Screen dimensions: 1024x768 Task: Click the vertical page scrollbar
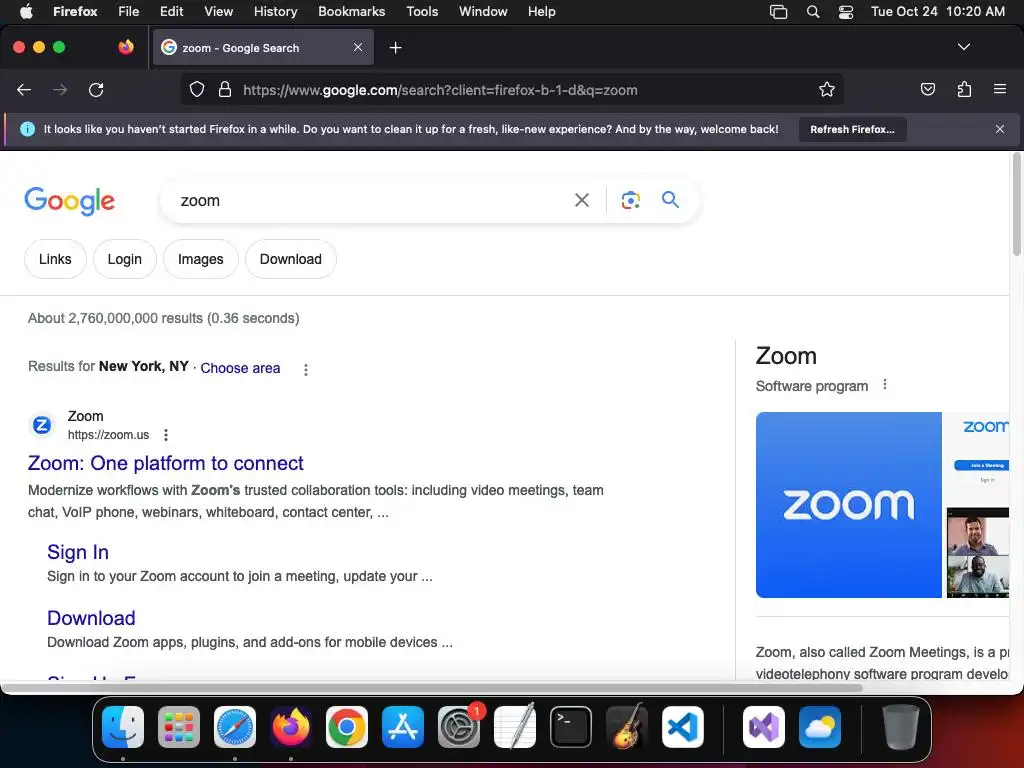coord(1016,204)
